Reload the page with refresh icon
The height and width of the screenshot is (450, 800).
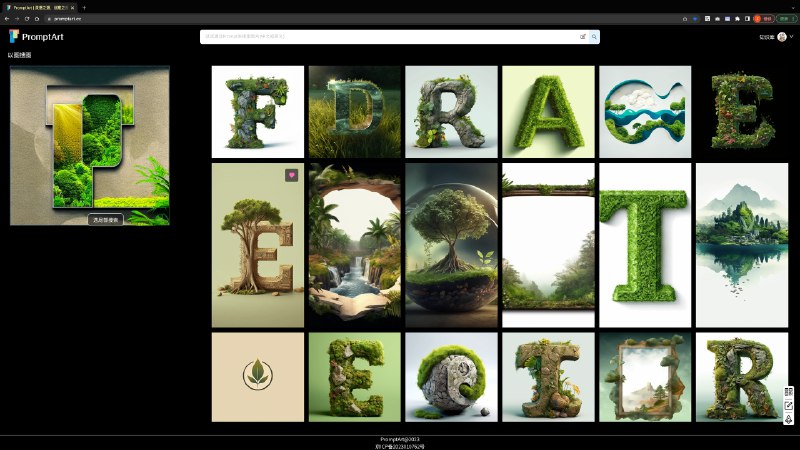pyautogui.click(x=27, y=19)
